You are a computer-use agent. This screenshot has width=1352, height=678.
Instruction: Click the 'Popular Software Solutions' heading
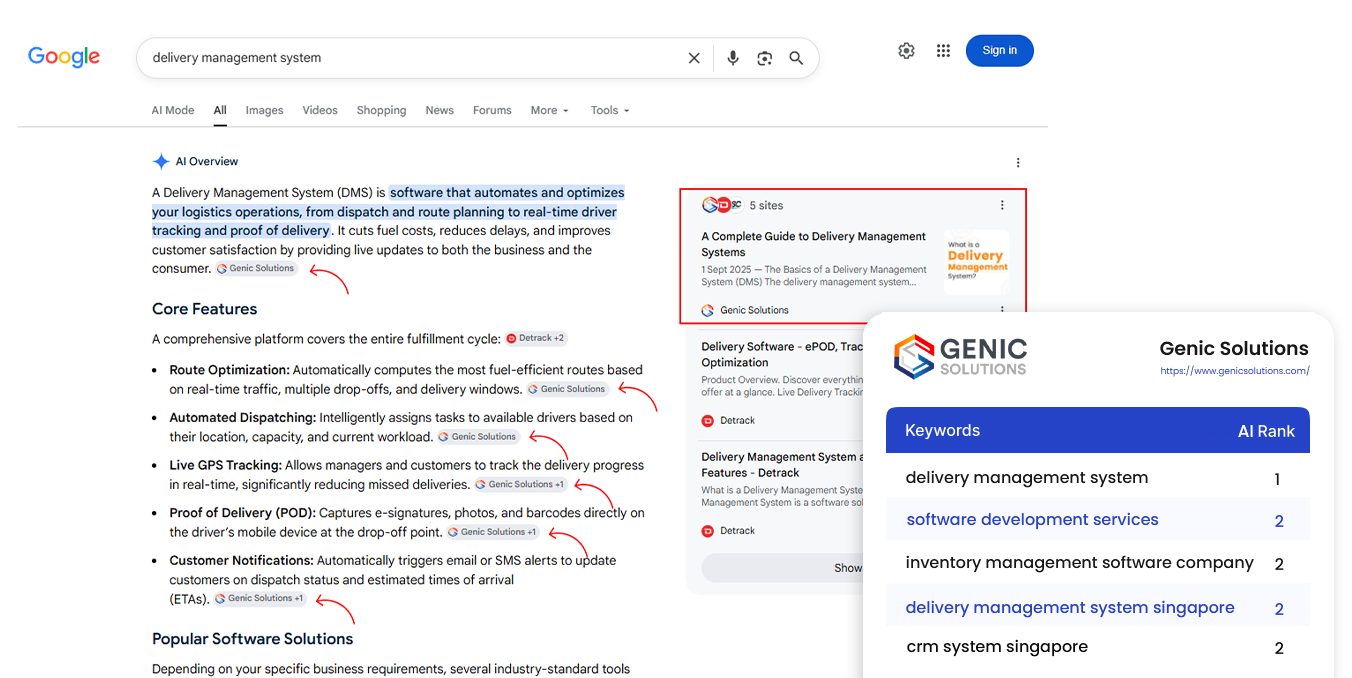click(x=253, y=639)
